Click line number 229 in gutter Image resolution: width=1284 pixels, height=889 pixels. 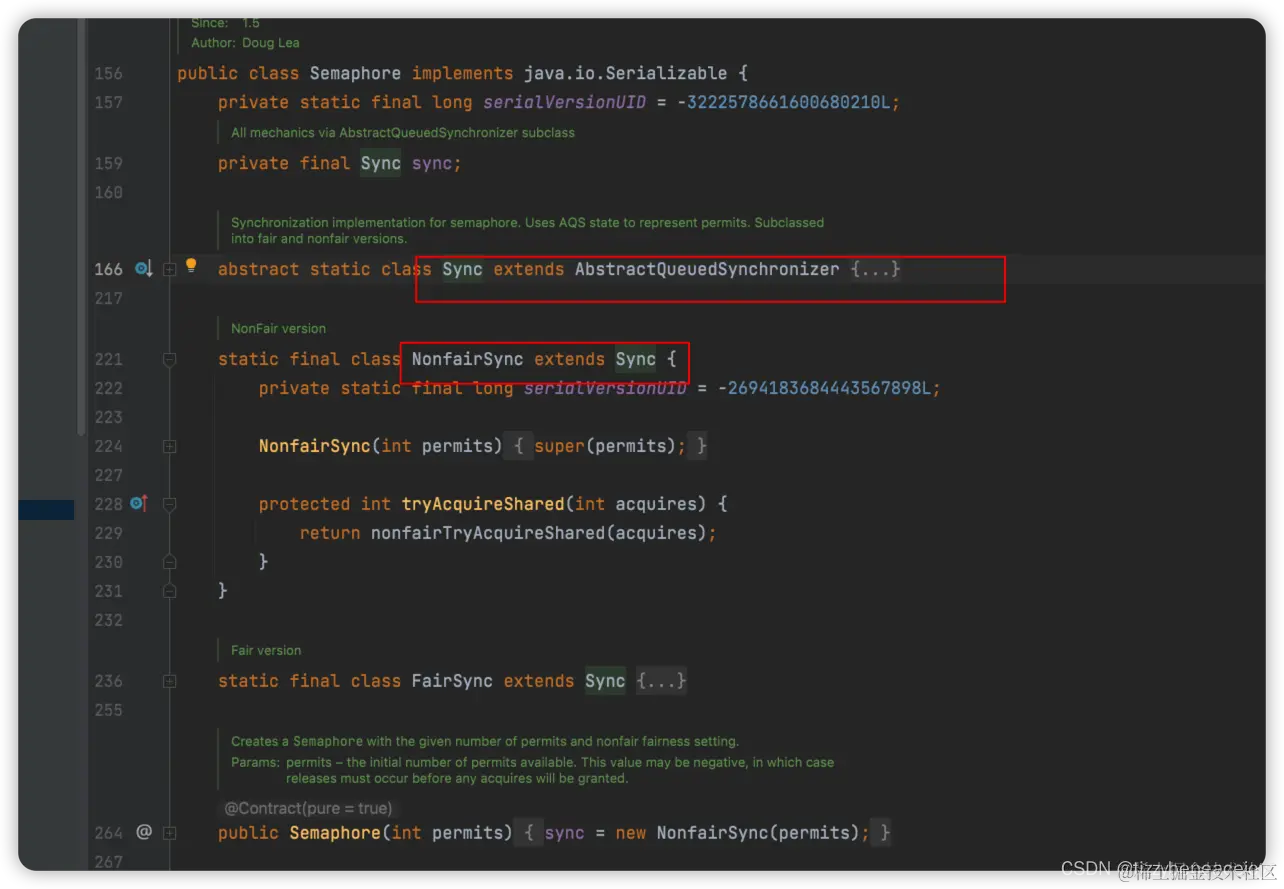(x=108, y=533)
